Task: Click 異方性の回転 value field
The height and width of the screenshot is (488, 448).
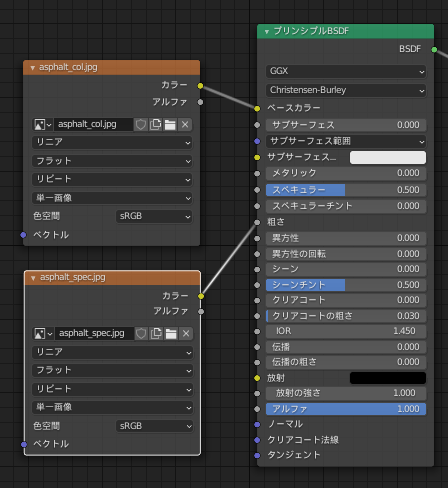Action: (x=346, y=254)
